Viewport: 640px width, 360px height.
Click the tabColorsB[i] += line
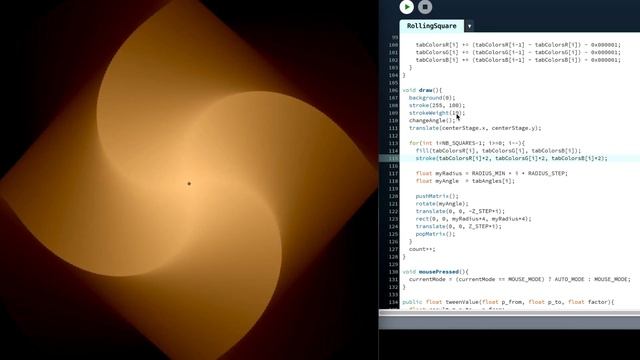point(518,60)
